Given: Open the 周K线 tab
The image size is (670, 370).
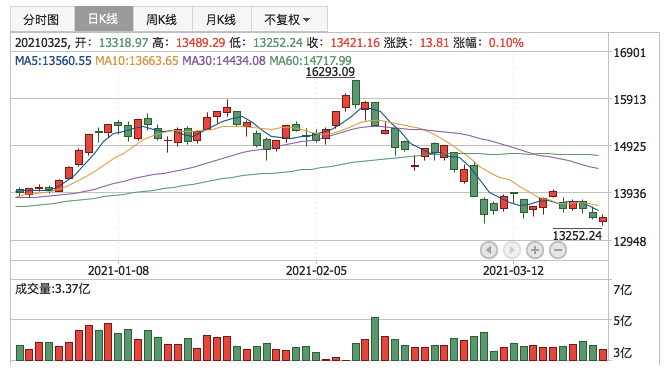Looking at the screenshot, I should pos(162,19).
